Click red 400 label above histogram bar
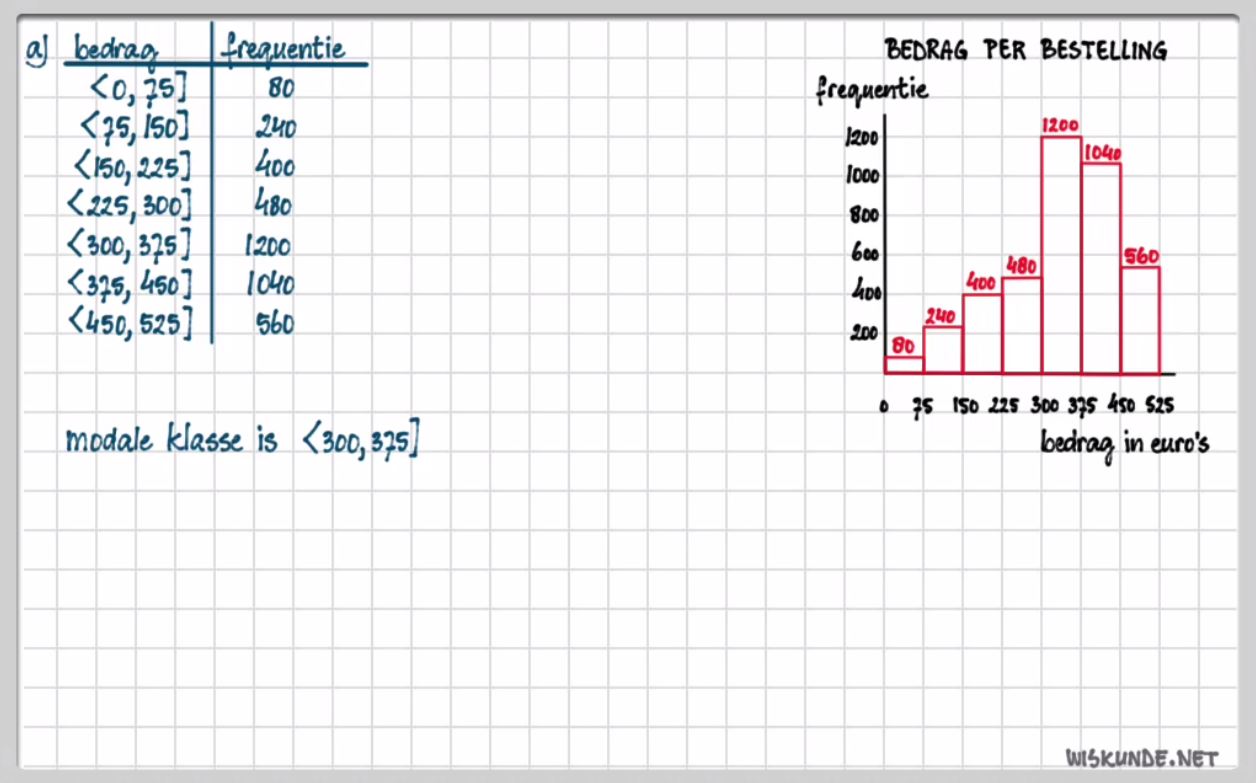The image size is (1256, 783). (981, 284)
